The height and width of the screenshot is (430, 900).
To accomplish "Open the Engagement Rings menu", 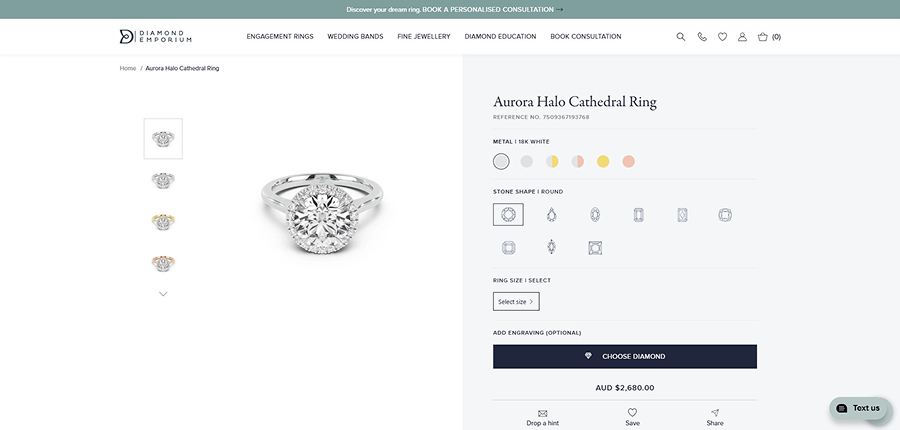I will pyautogui.click(x=280, y=37).
